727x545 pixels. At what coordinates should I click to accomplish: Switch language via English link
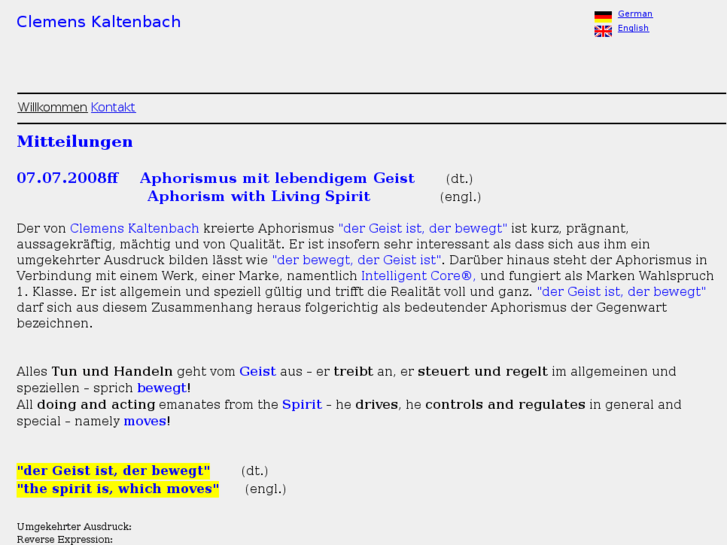coord(633,28)
